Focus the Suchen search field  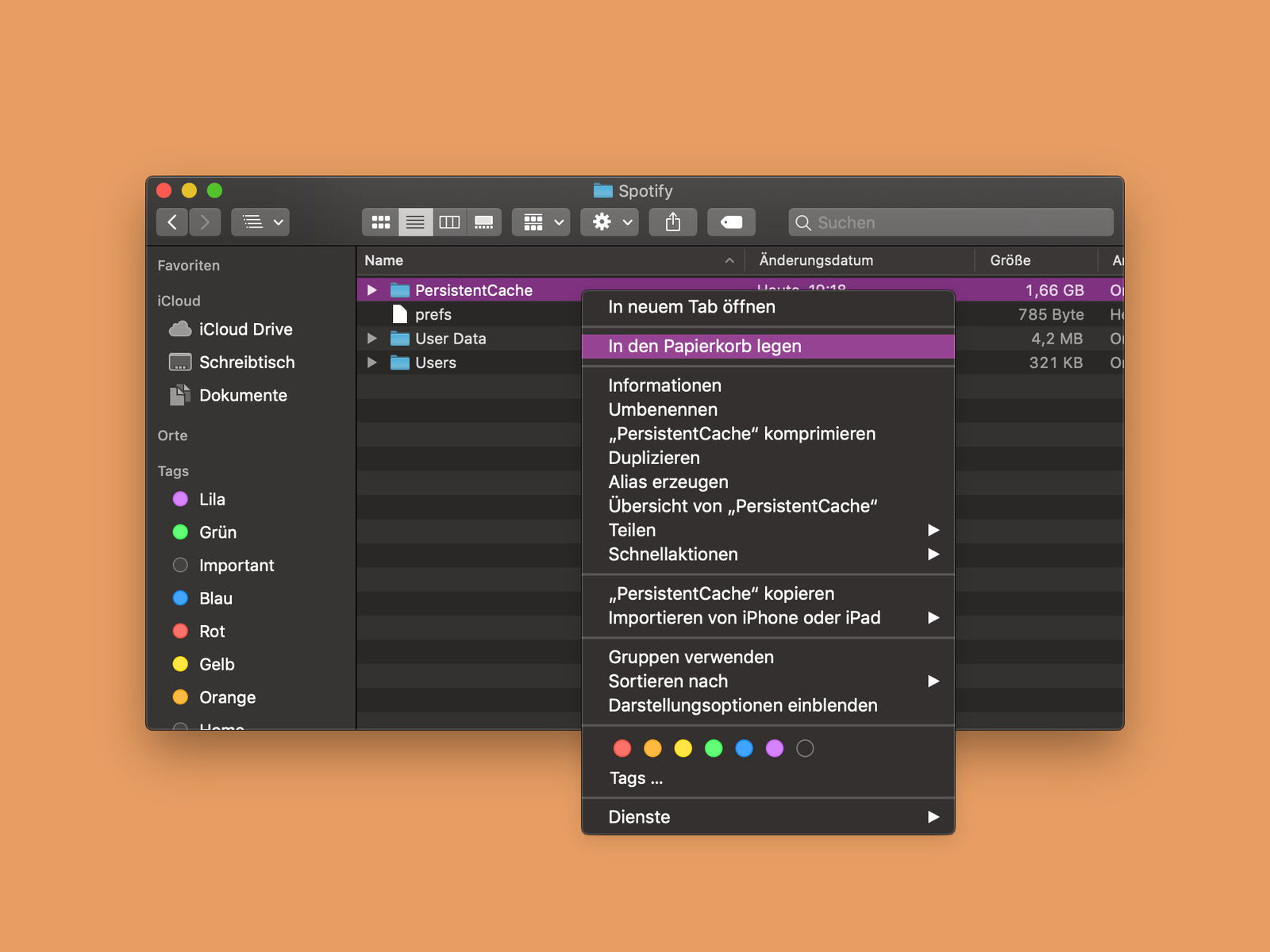pyautogui.click(x=951, y=223)
